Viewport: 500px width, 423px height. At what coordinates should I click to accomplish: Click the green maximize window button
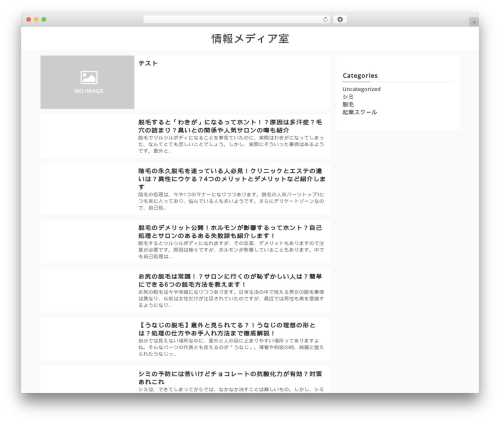point(44,20)
